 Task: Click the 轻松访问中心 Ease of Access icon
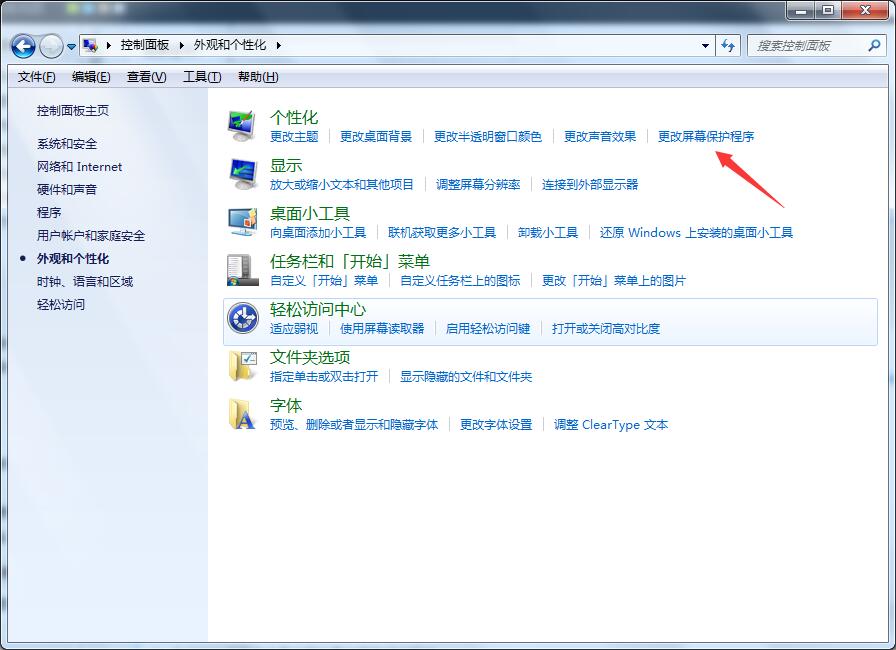point(242,318)
